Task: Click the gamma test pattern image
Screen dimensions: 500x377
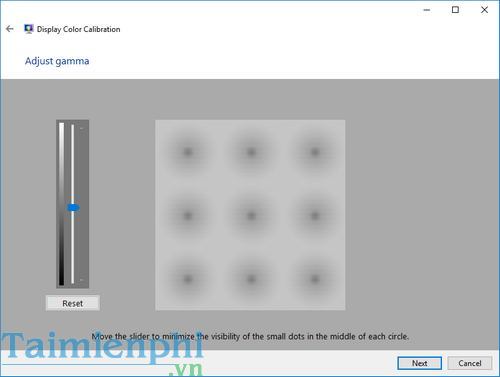Action: 250,215
